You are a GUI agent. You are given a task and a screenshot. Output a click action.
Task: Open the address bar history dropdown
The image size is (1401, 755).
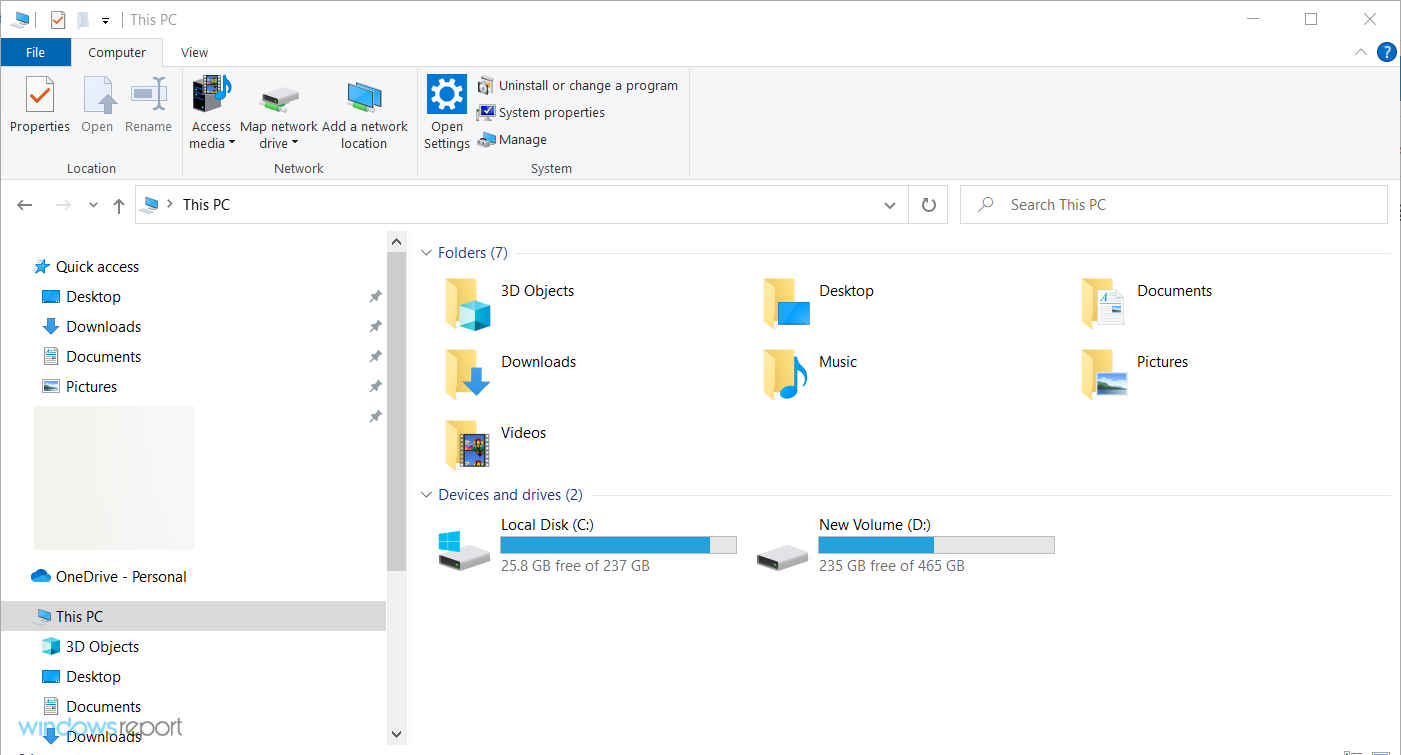889,204
